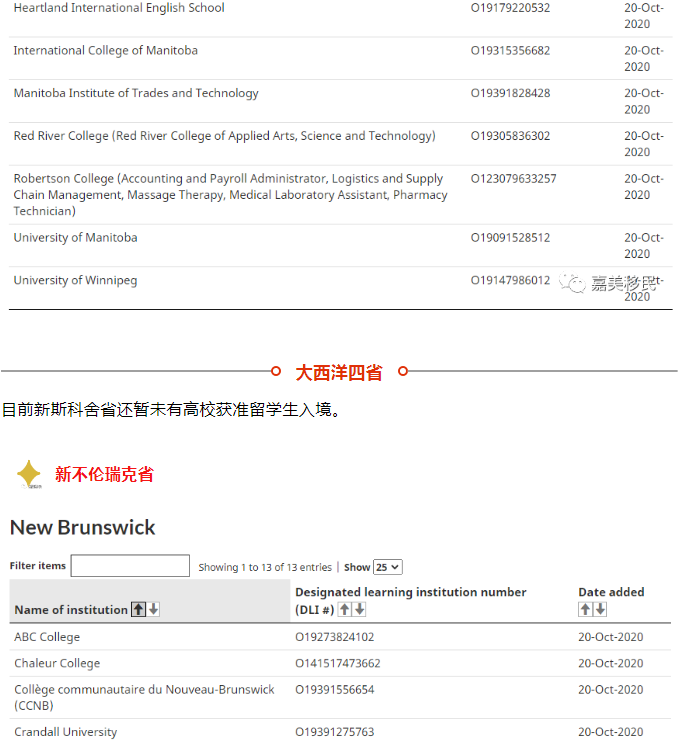This screenshot has height=744, width=681.
Task: Sort institution names ascending with up arrow
Action: 138,610
